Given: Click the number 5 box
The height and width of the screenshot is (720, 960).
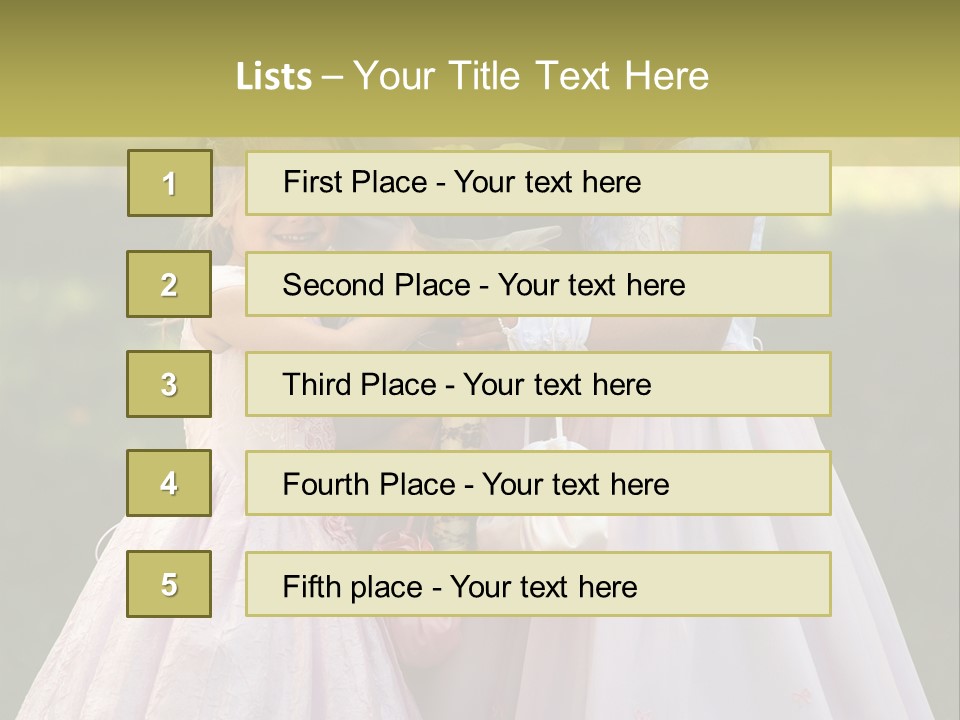Looking at the screenshot, I should click(x=169, y=584).
